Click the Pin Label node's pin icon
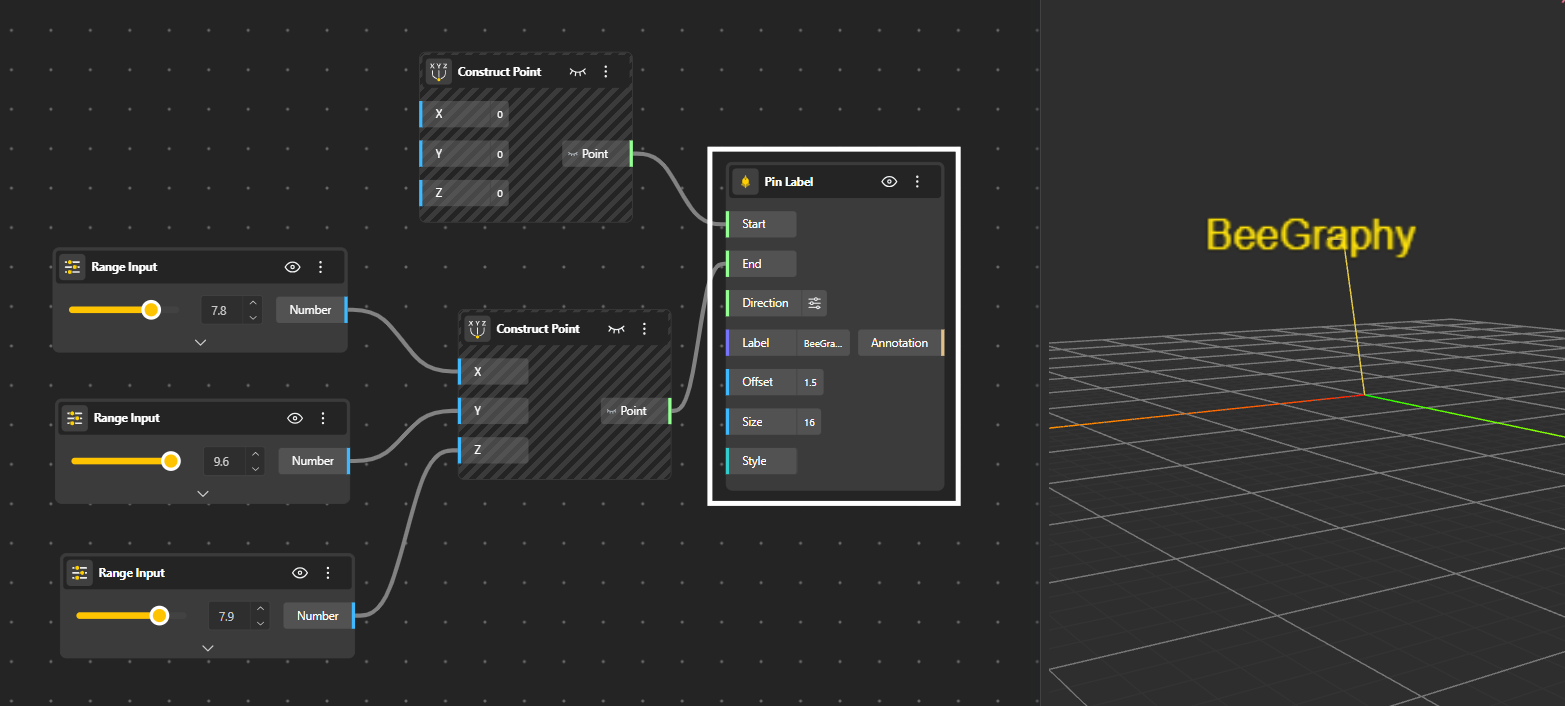The image size is (1565, 706). (745, 182)
